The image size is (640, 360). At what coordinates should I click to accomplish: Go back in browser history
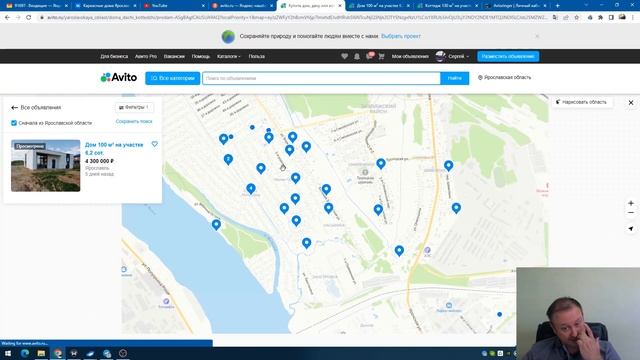(x=7, y=18)
